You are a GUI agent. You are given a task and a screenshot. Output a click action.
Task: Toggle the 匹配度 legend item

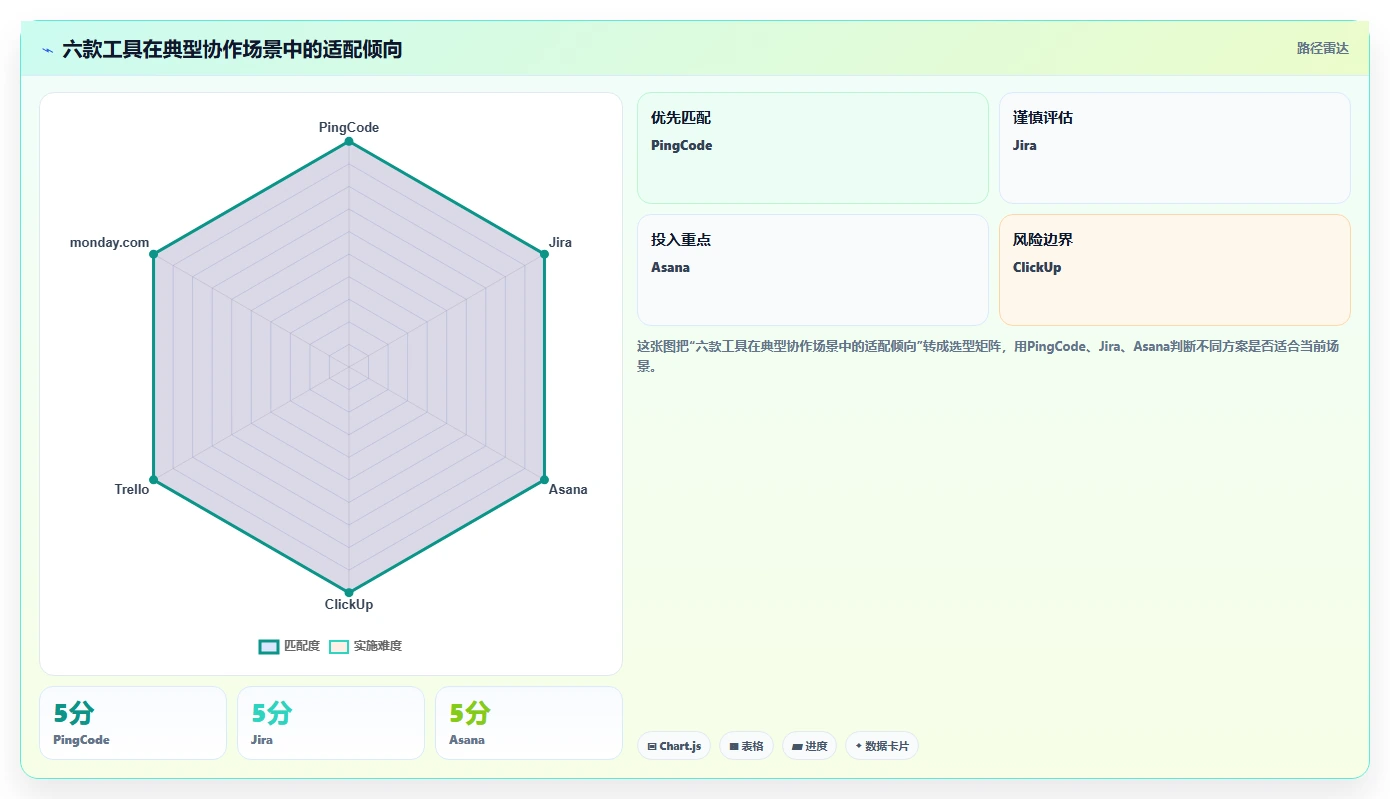(289, 646)
